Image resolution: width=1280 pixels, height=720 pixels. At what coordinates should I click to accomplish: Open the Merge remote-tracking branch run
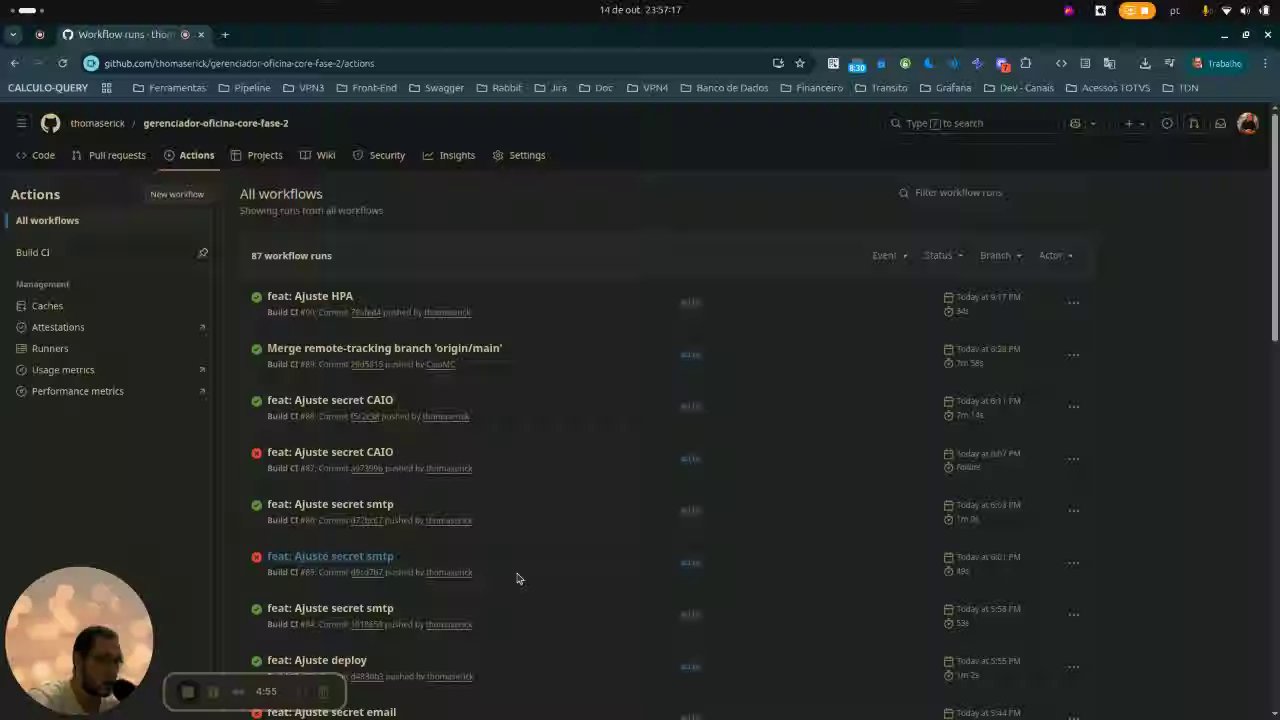(x=384, y=348)
